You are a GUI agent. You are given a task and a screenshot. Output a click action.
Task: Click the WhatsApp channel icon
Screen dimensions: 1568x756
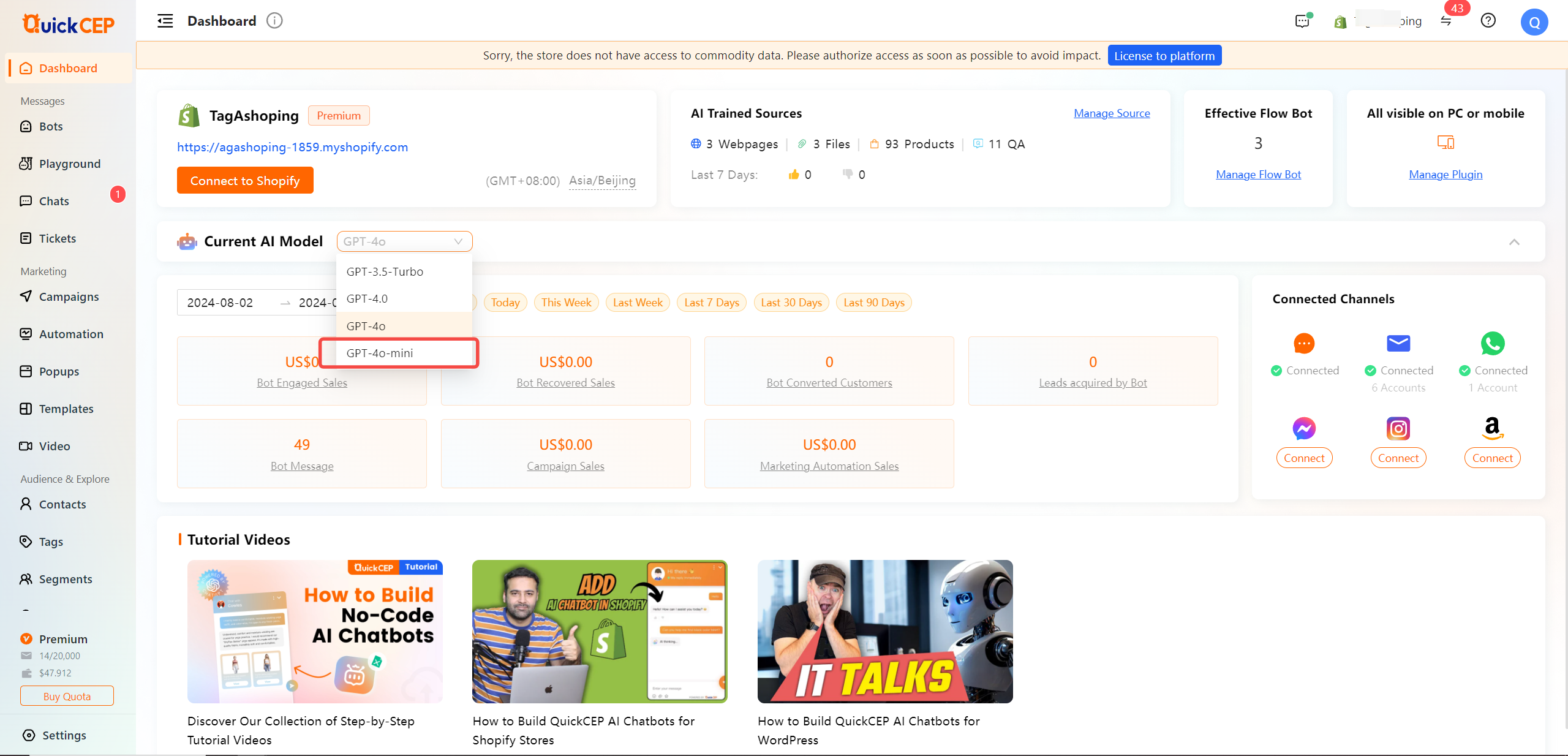click(x=1493, y=343)
